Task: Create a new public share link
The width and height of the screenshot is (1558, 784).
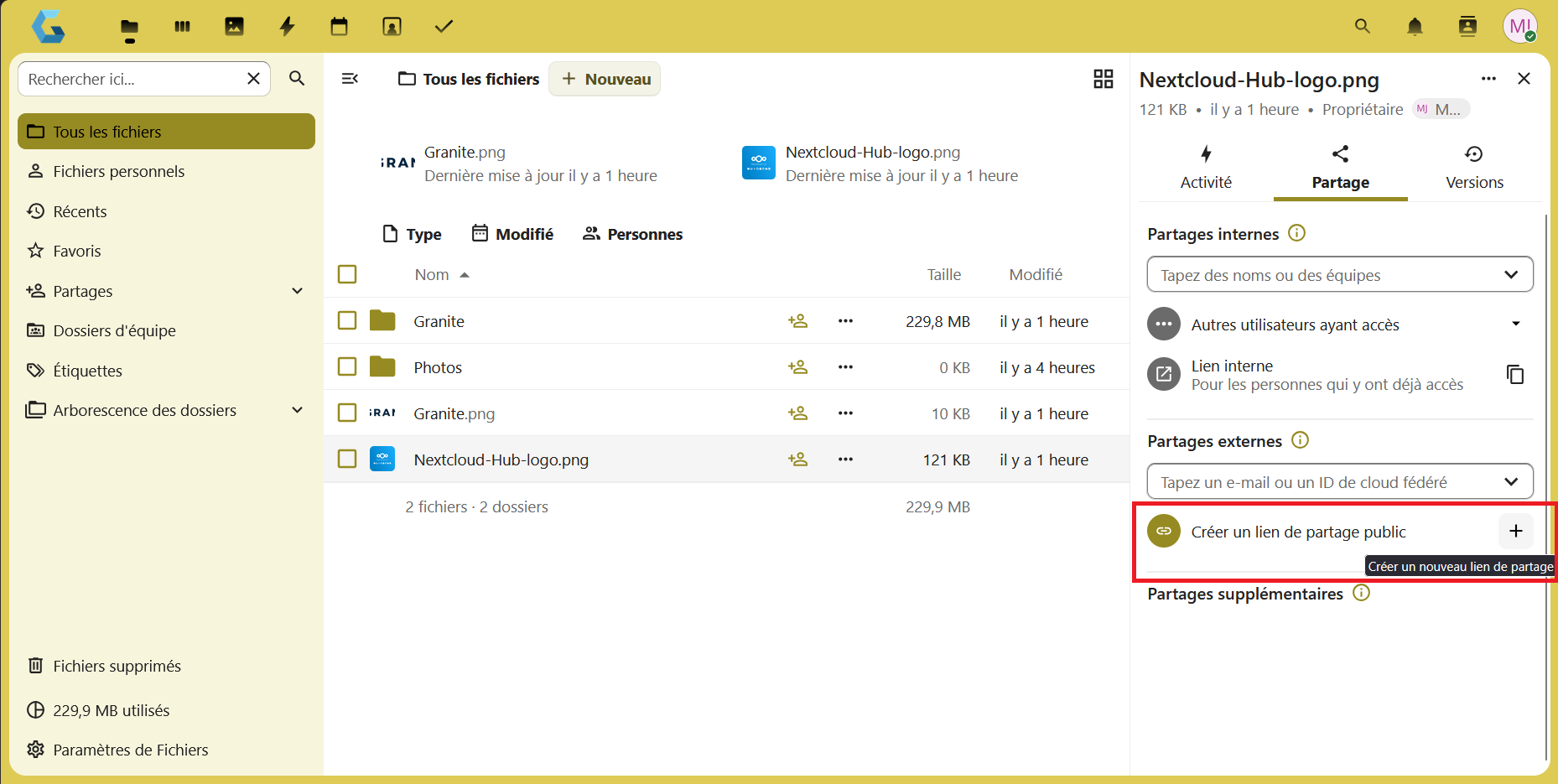Action: click(x=1515, y=531)
